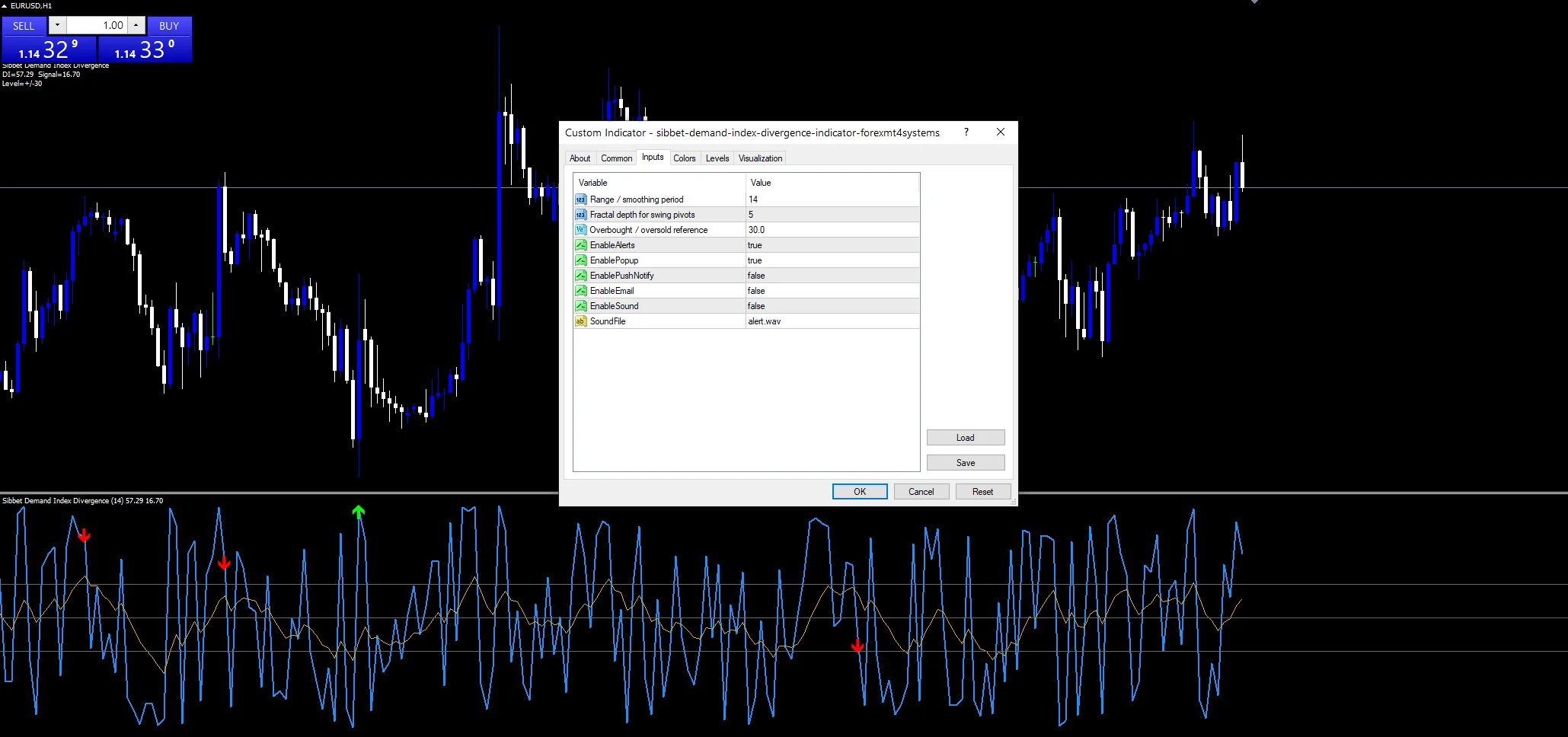Click red down arrow near orange signal line at right
The width and height of the screenshot is (1568, 737).
(x=858, y=646)
